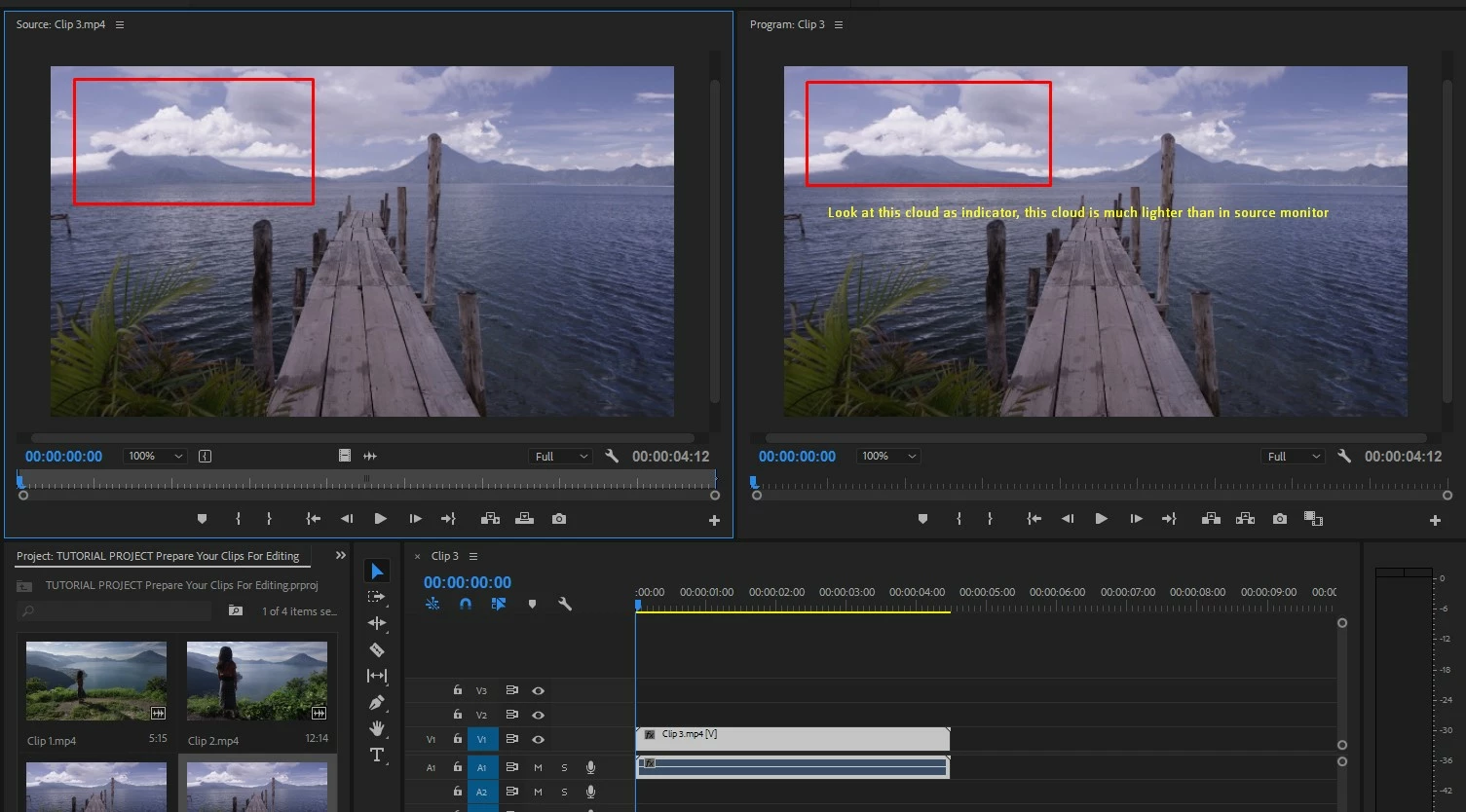Add marker in Source monitor
Screen dimensions: 1466x812
(x=203, y=519)
